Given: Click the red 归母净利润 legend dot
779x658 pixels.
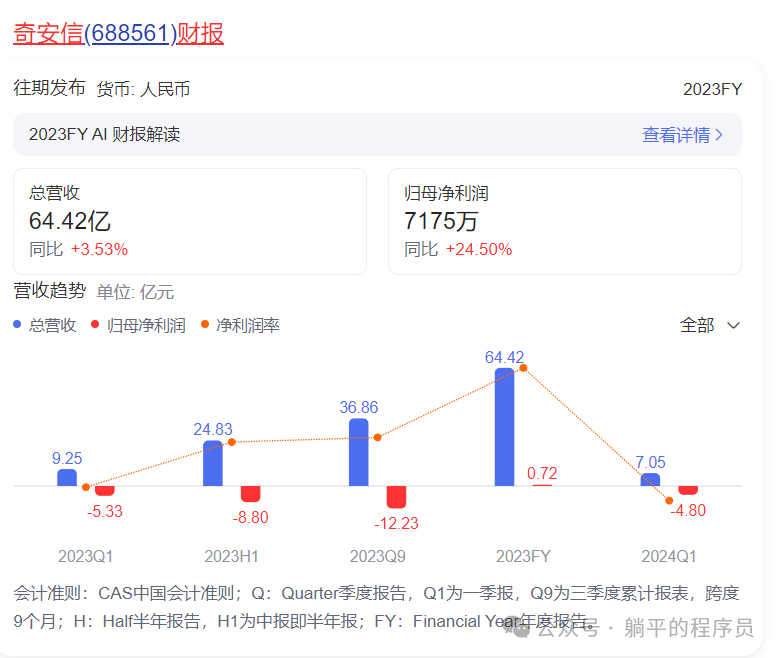Looking at the screenshot, I should click(95, 325).
